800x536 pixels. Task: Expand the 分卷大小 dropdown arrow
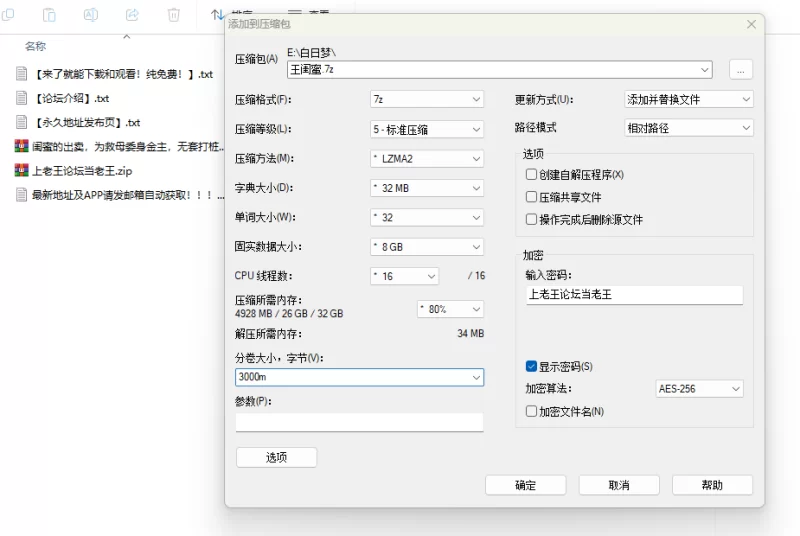[x=476, y=377]
